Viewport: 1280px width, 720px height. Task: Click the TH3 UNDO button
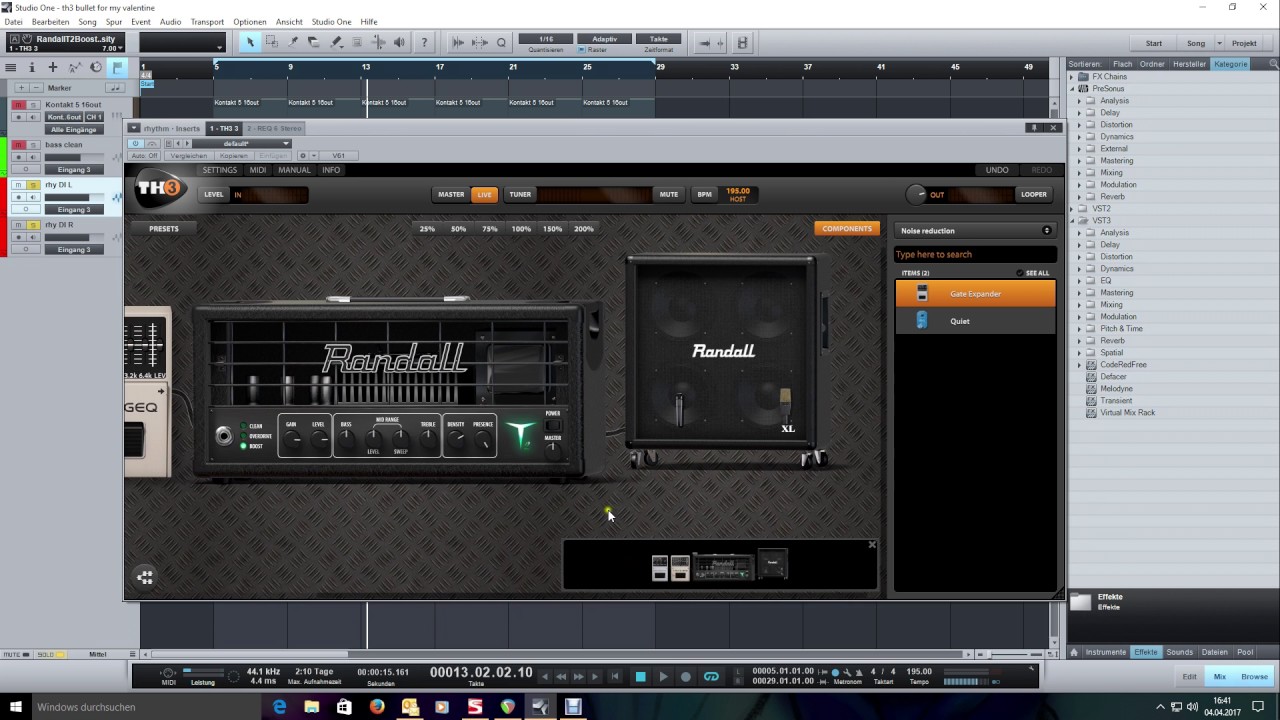tap(997, 170)
